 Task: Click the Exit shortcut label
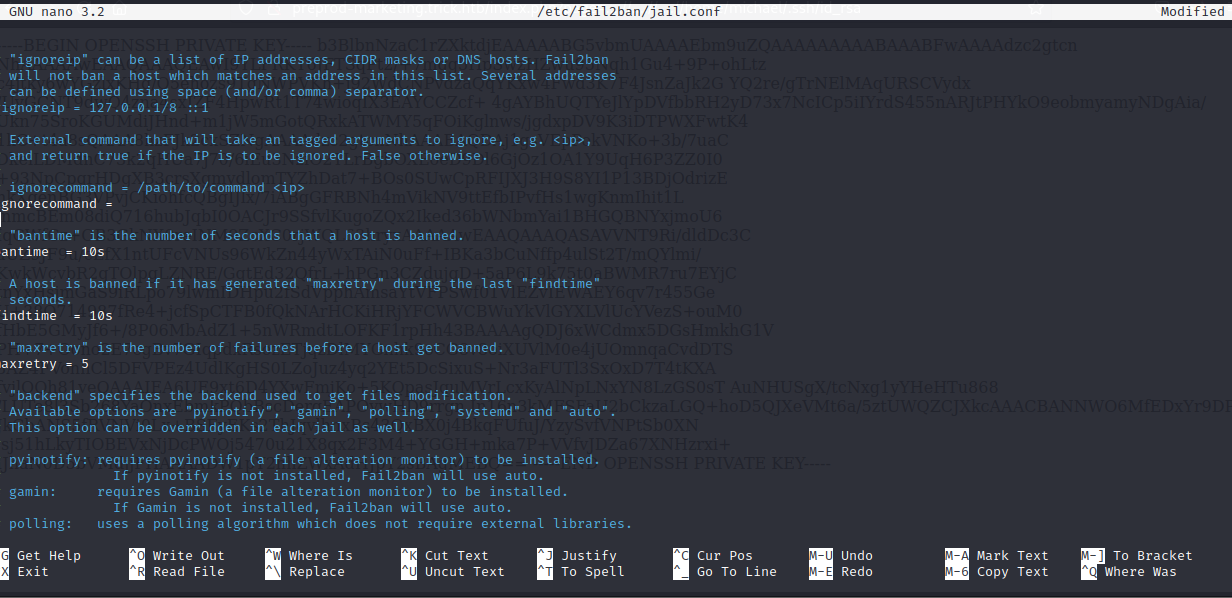32,572
